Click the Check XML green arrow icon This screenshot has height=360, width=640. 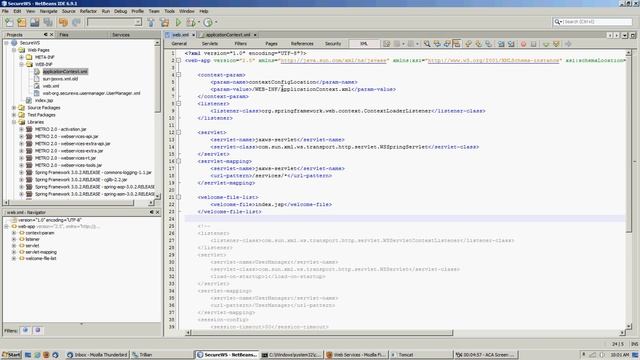(546, 44)
